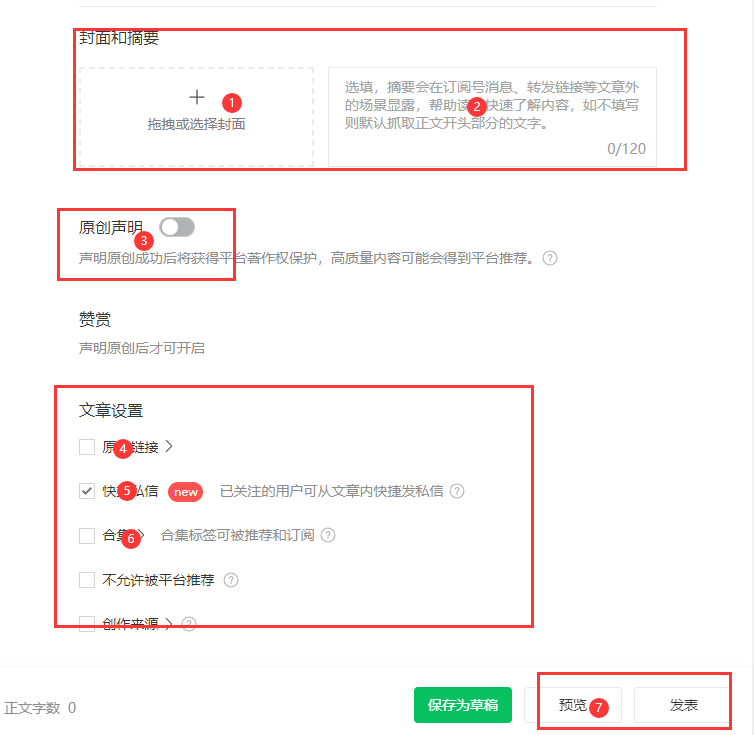Click the 发表 button

[683, 705]
